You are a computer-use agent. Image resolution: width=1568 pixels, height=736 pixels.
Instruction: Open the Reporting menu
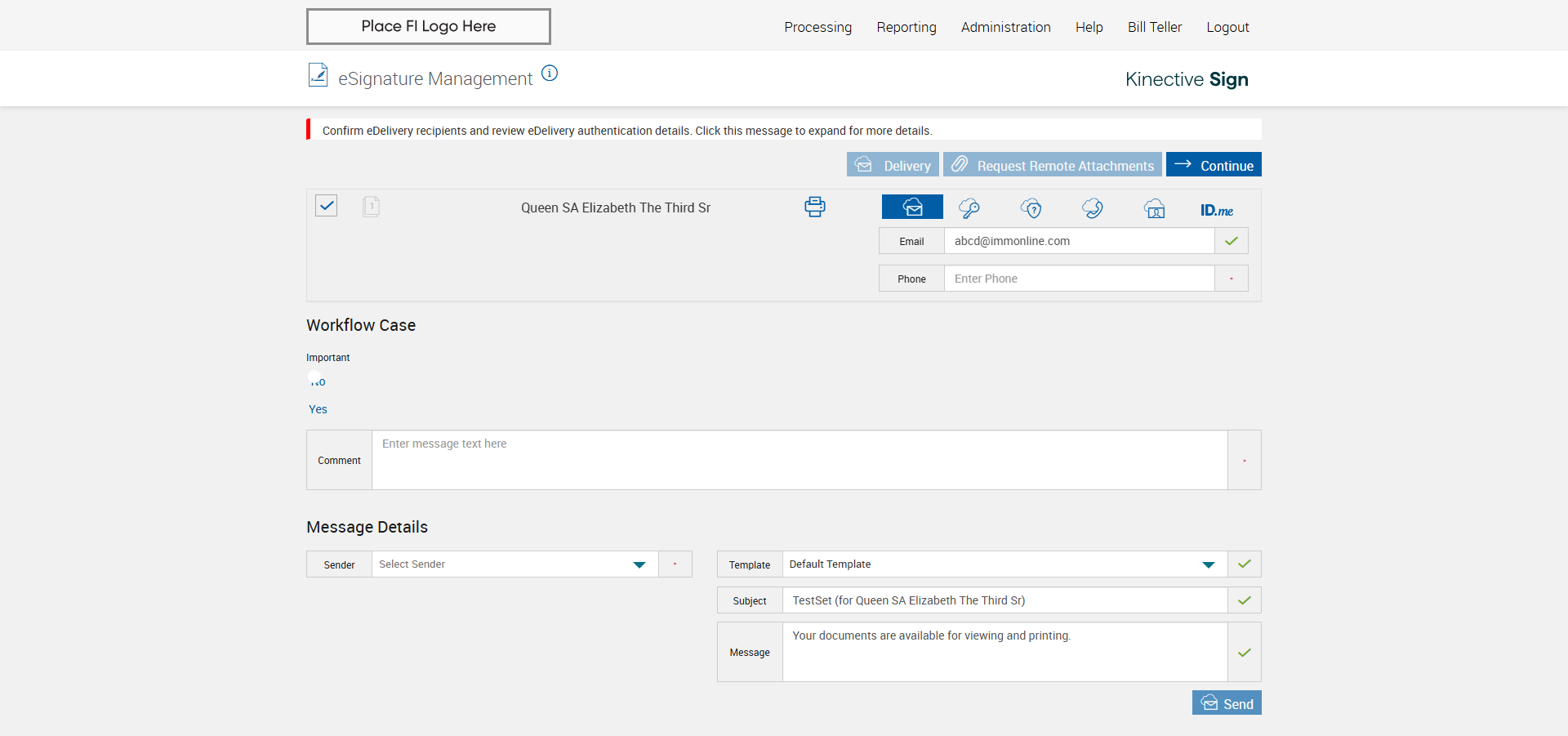click(x=906, y=27)
